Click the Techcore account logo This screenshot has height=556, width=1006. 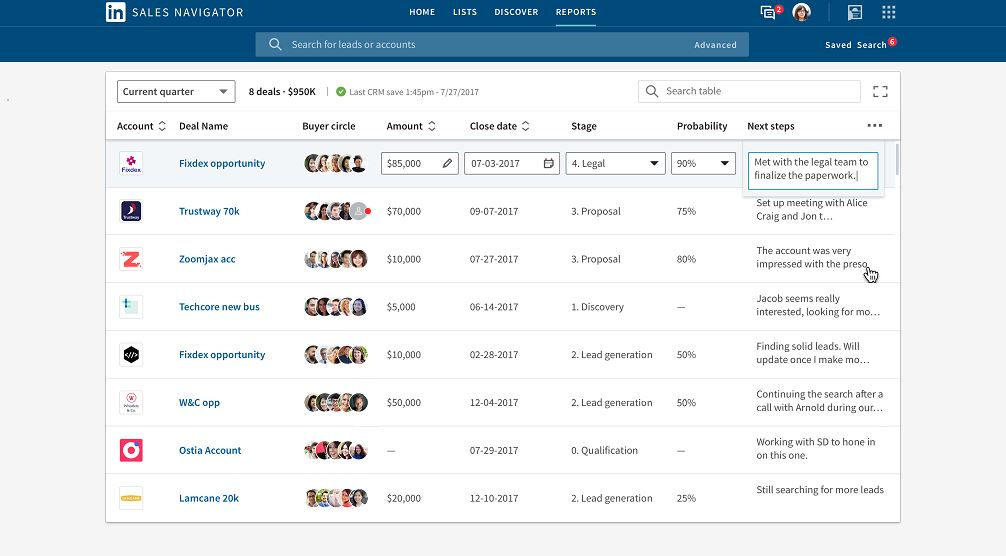coord(131,307)
